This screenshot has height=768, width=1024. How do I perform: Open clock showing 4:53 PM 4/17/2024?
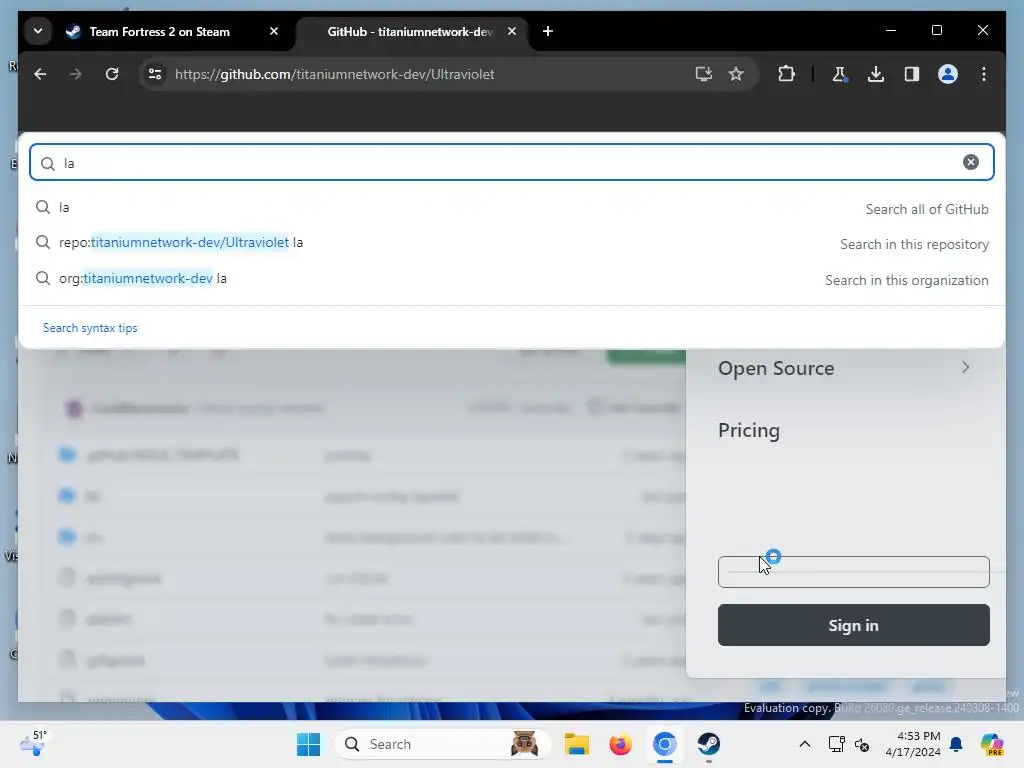[913, 744]
